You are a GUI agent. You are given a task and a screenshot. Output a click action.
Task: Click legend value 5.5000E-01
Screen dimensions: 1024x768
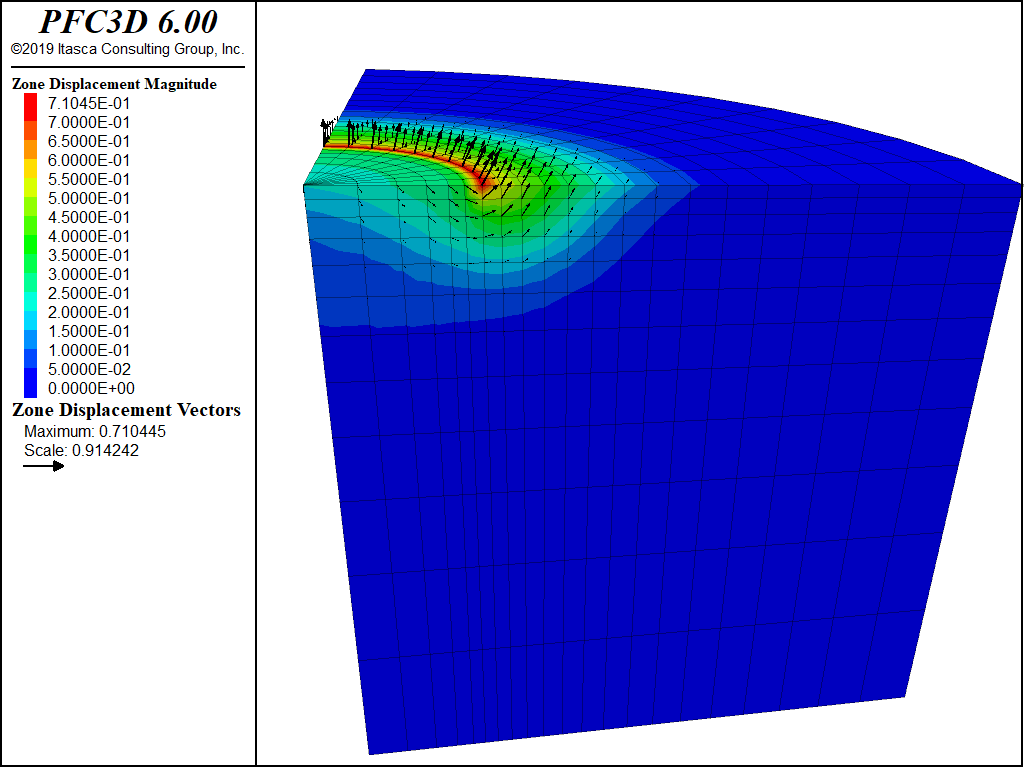coord(89,179)
